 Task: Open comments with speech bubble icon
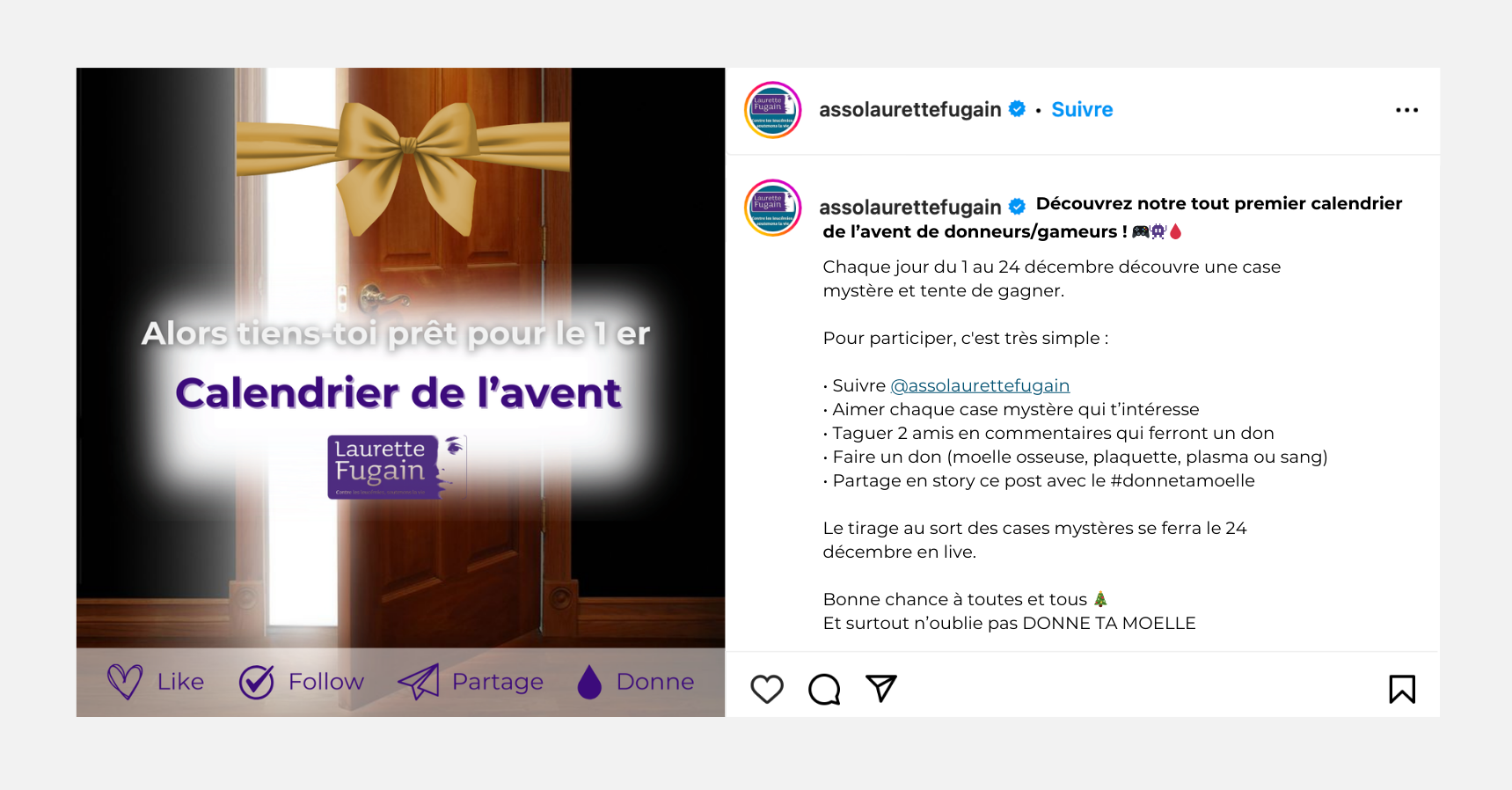[x=824, y=689]
